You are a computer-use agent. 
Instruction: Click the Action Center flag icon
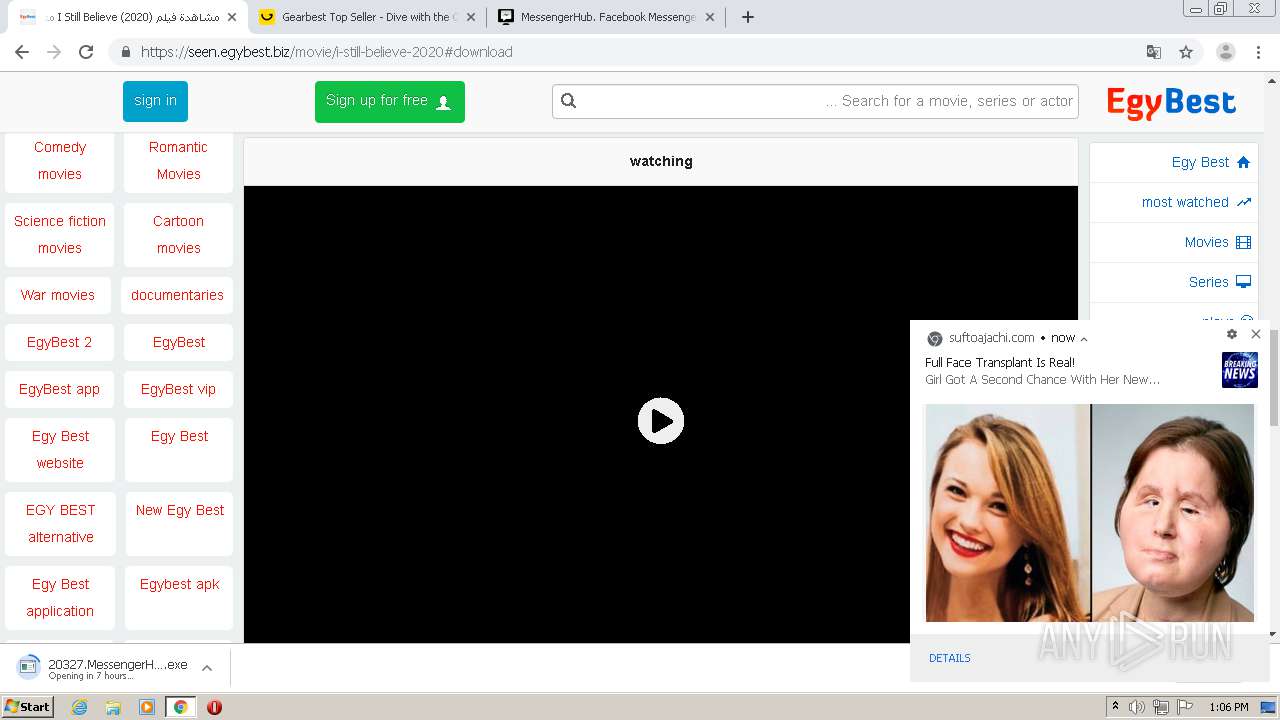tap(1185, 707)
